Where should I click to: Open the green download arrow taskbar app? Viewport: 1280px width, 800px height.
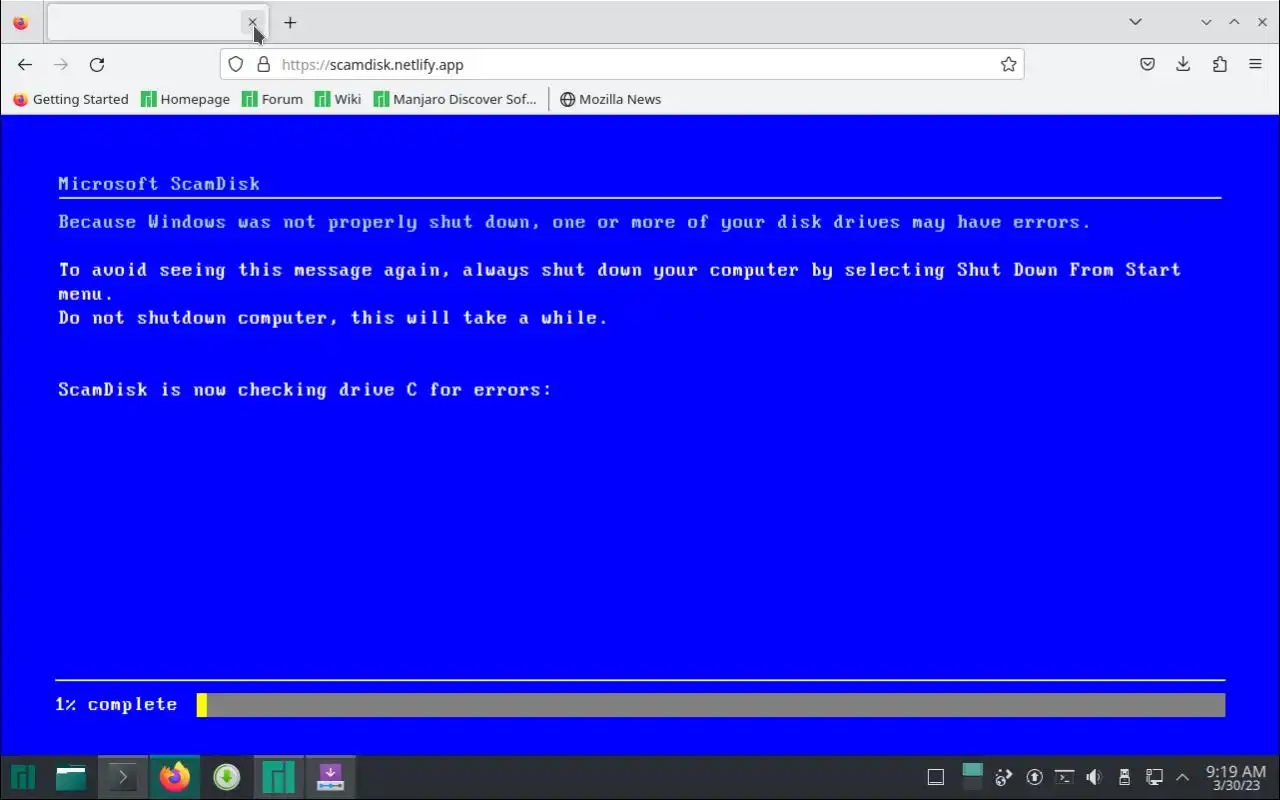(x=227, y=777)
